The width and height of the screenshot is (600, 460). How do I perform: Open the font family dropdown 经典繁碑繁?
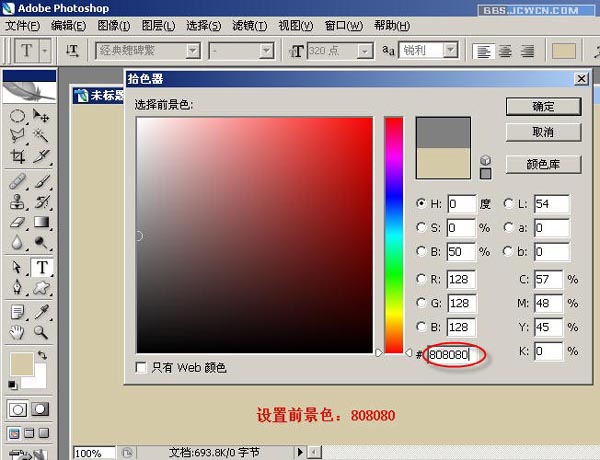coord(192,50)
